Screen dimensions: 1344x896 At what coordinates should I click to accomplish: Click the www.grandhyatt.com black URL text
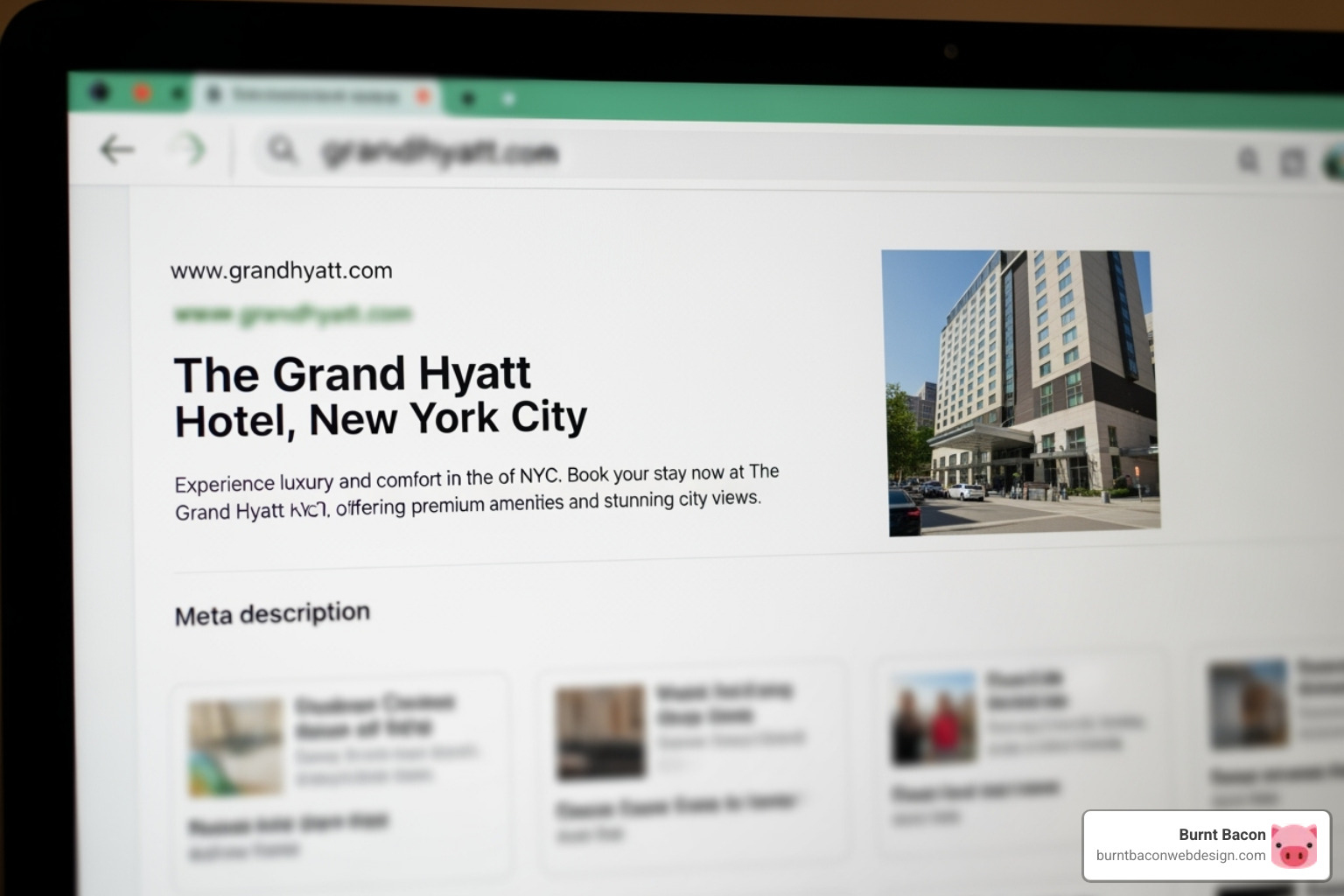[281, 270]
